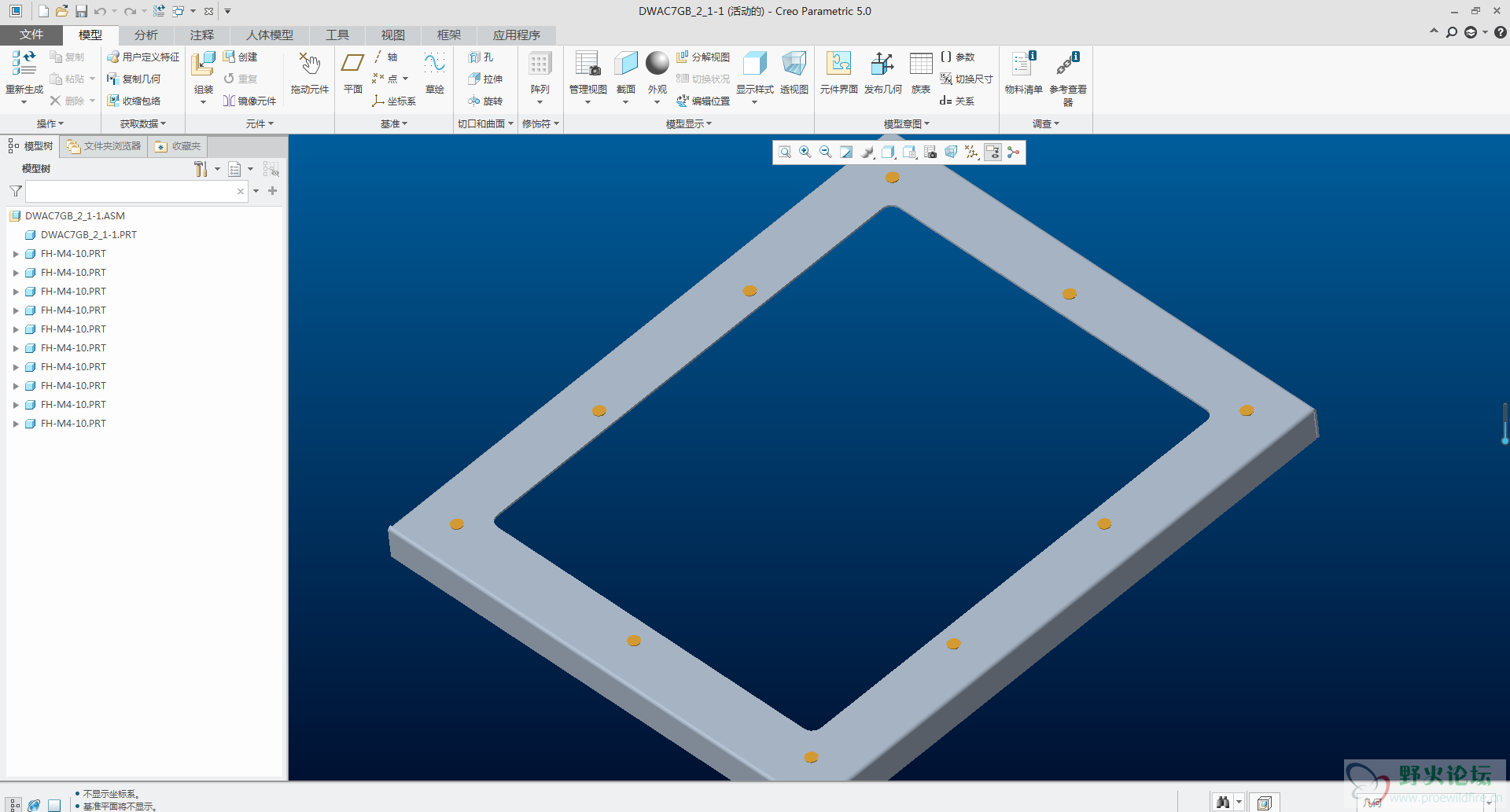Click the Regenerate (重新生成) icon

point(24,64)
